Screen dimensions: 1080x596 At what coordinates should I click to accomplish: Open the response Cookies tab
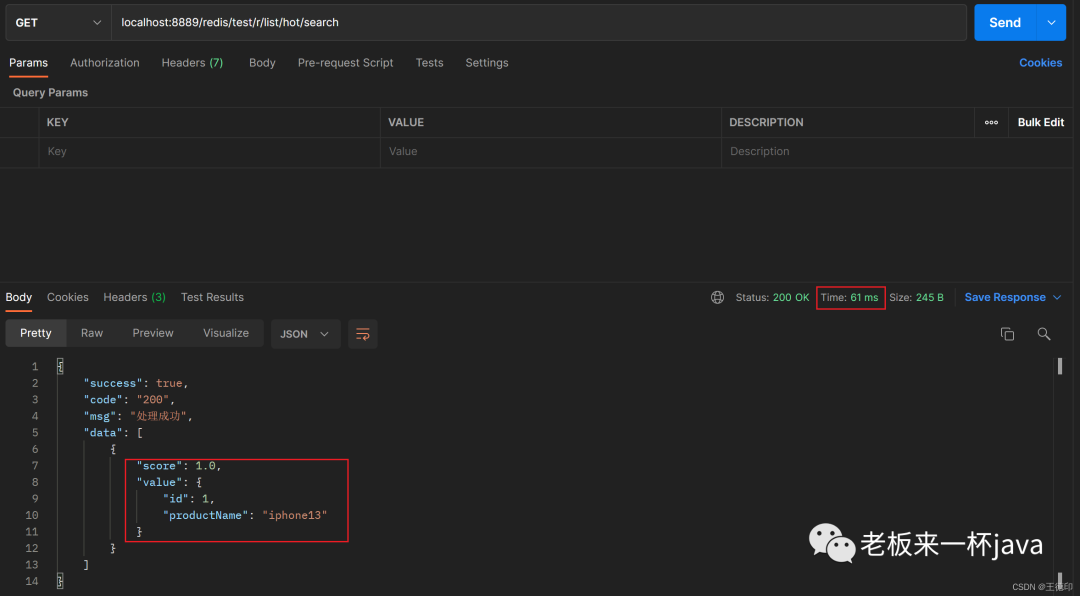(x=68, y=298)
